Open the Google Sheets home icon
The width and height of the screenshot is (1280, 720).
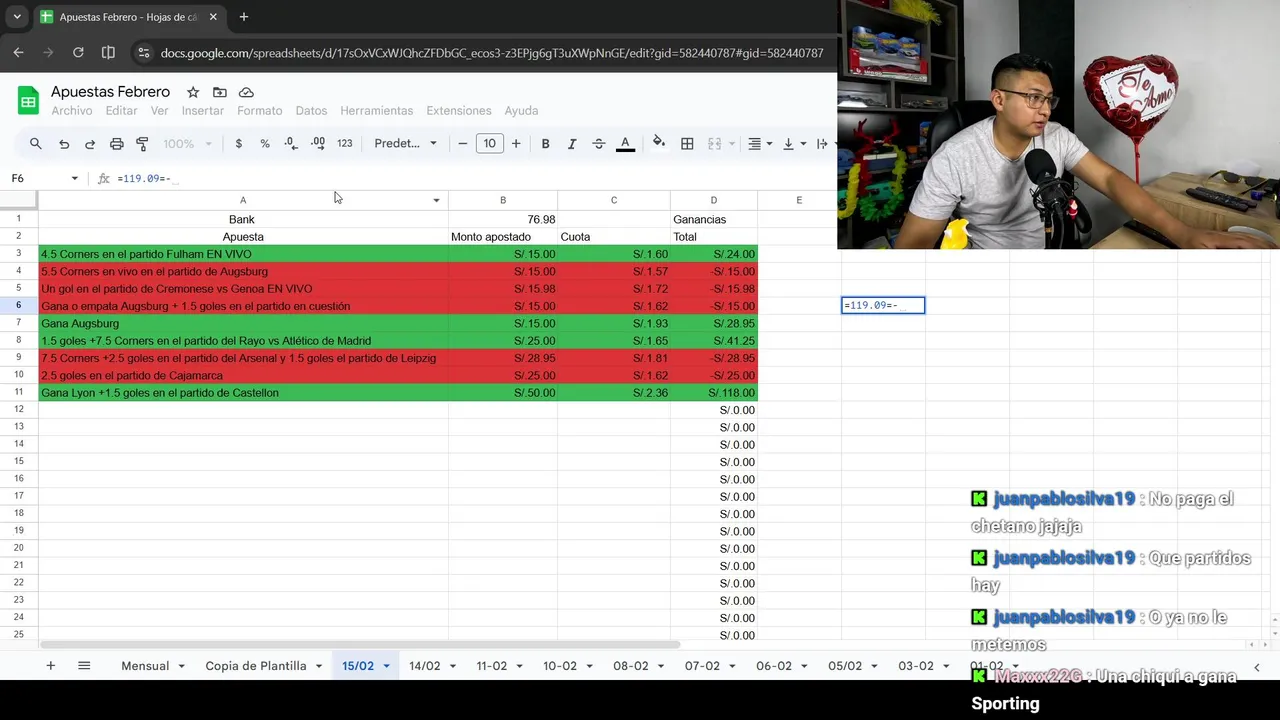pos(28,101)
